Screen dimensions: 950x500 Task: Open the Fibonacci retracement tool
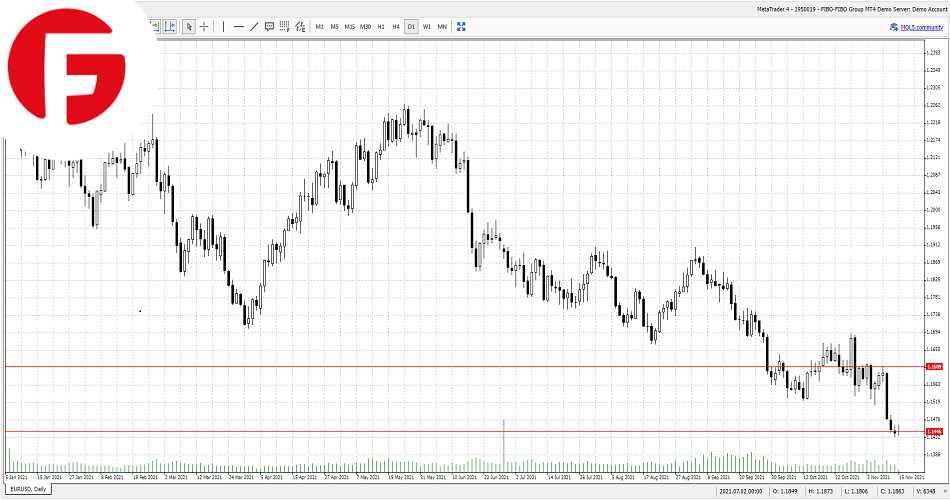(284, 27)
